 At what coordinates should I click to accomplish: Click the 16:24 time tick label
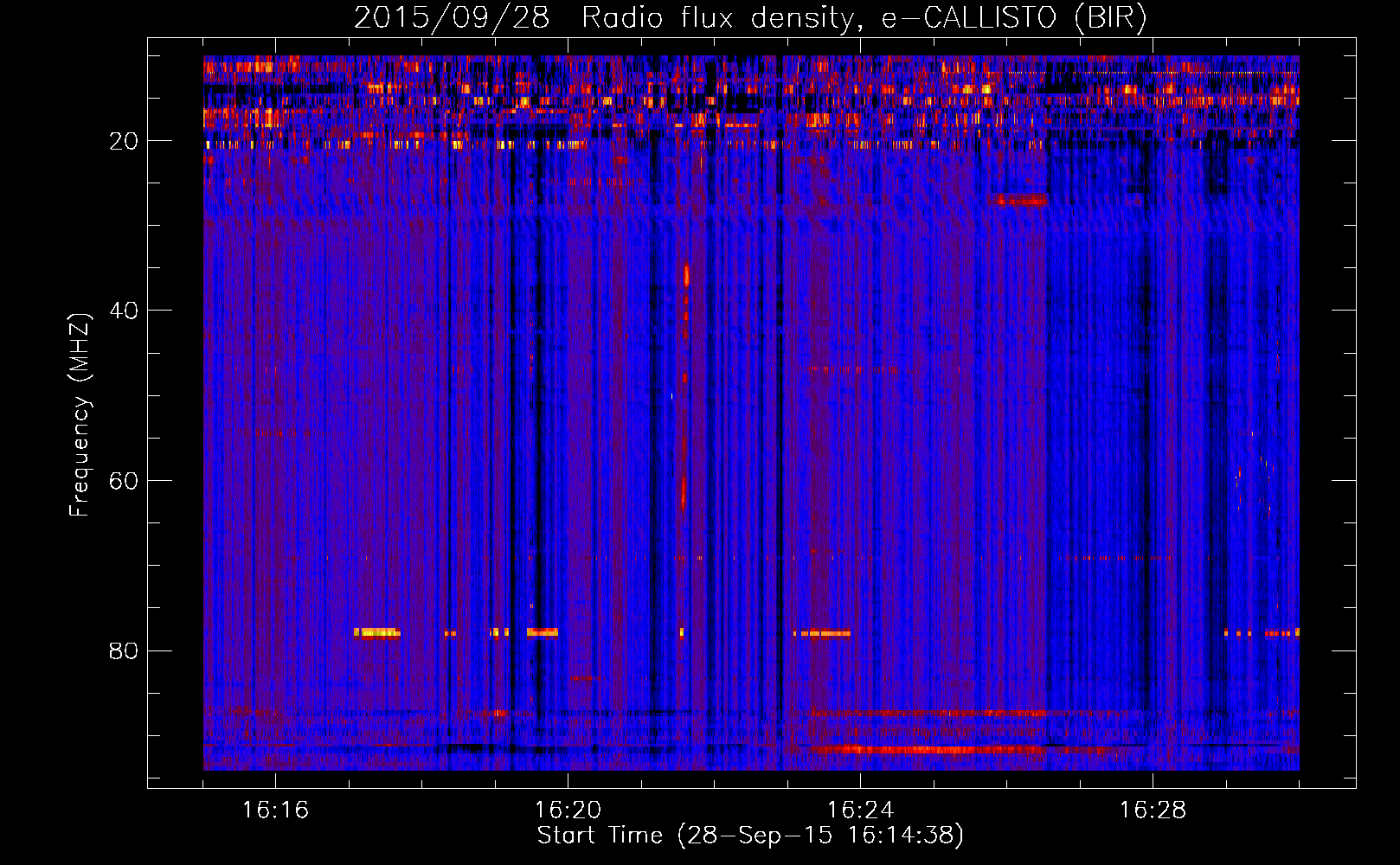pyautogui.click(x=860, y=811)
